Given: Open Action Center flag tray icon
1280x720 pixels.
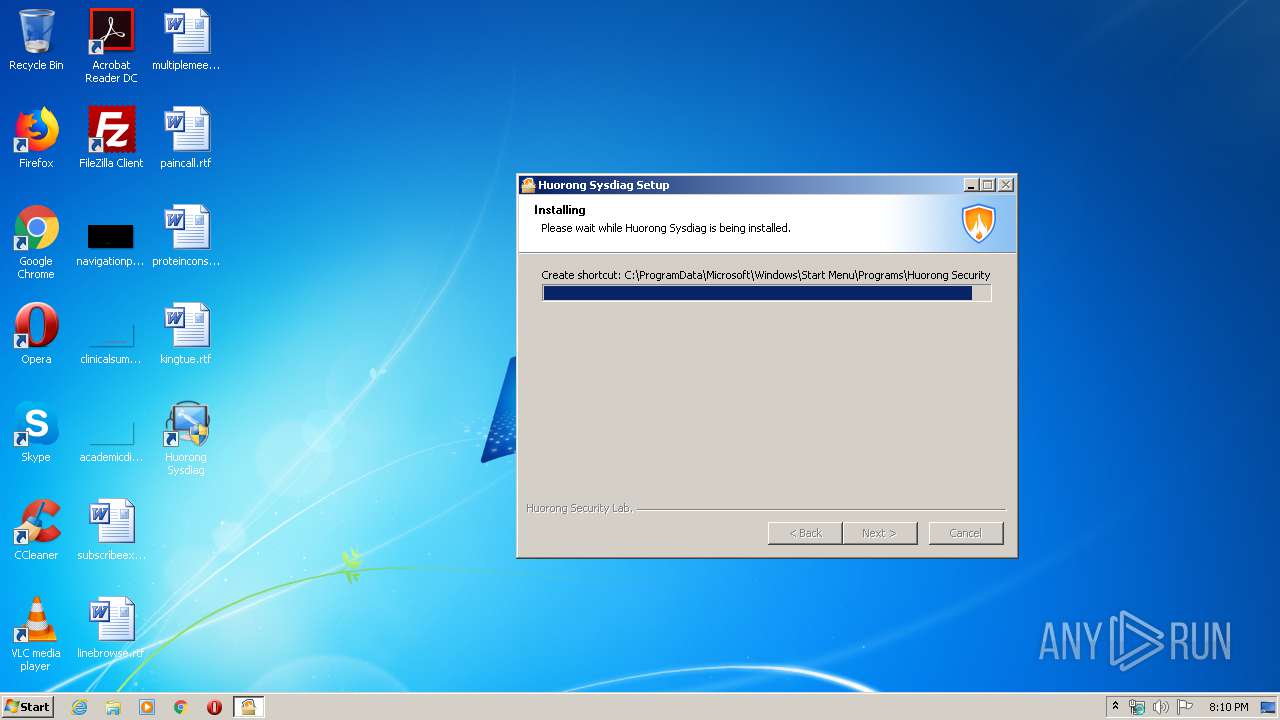Looking at the screenshot, I should (x=1184, y=707).
